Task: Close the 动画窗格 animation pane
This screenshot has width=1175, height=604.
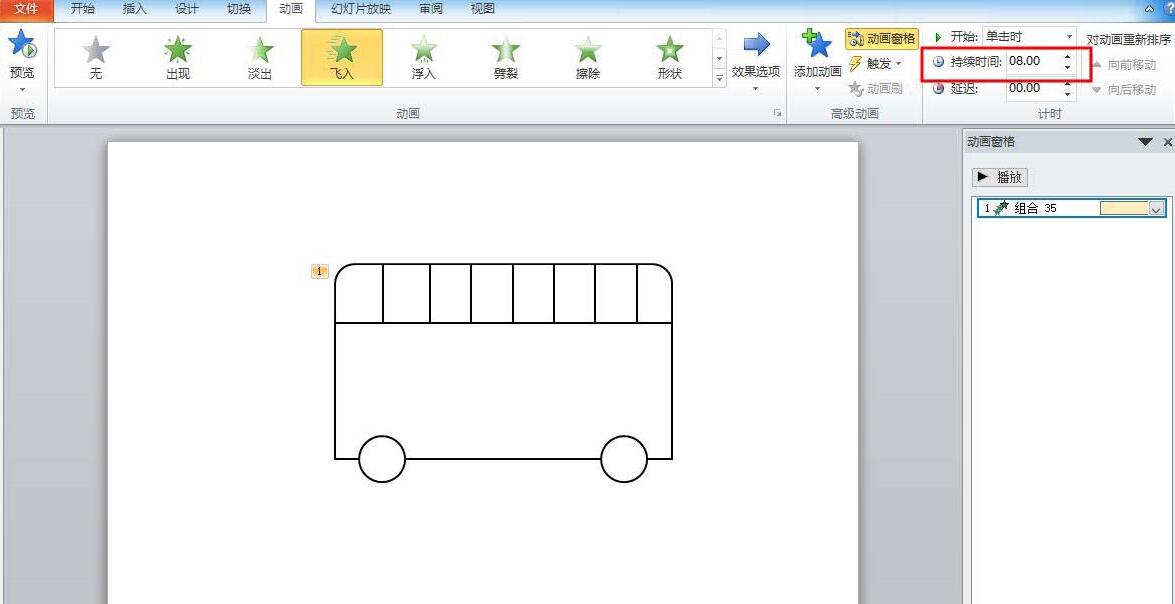Action: [1167, 142]
